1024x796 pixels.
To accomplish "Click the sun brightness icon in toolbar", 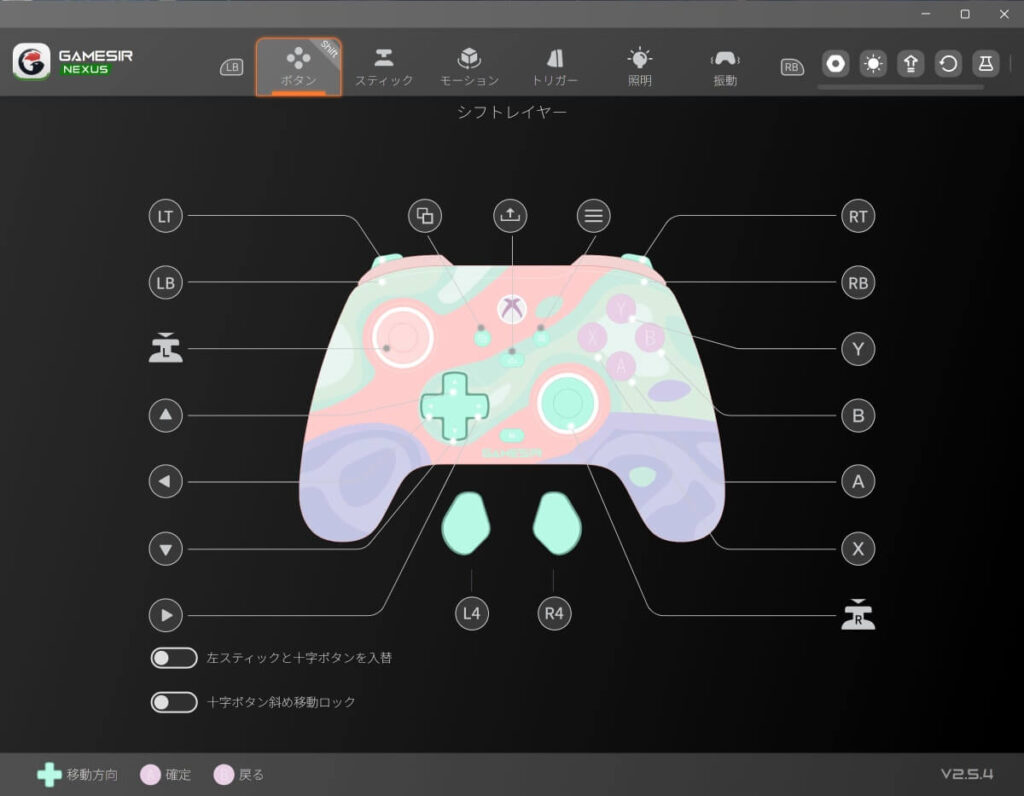I will pos(873,64).
